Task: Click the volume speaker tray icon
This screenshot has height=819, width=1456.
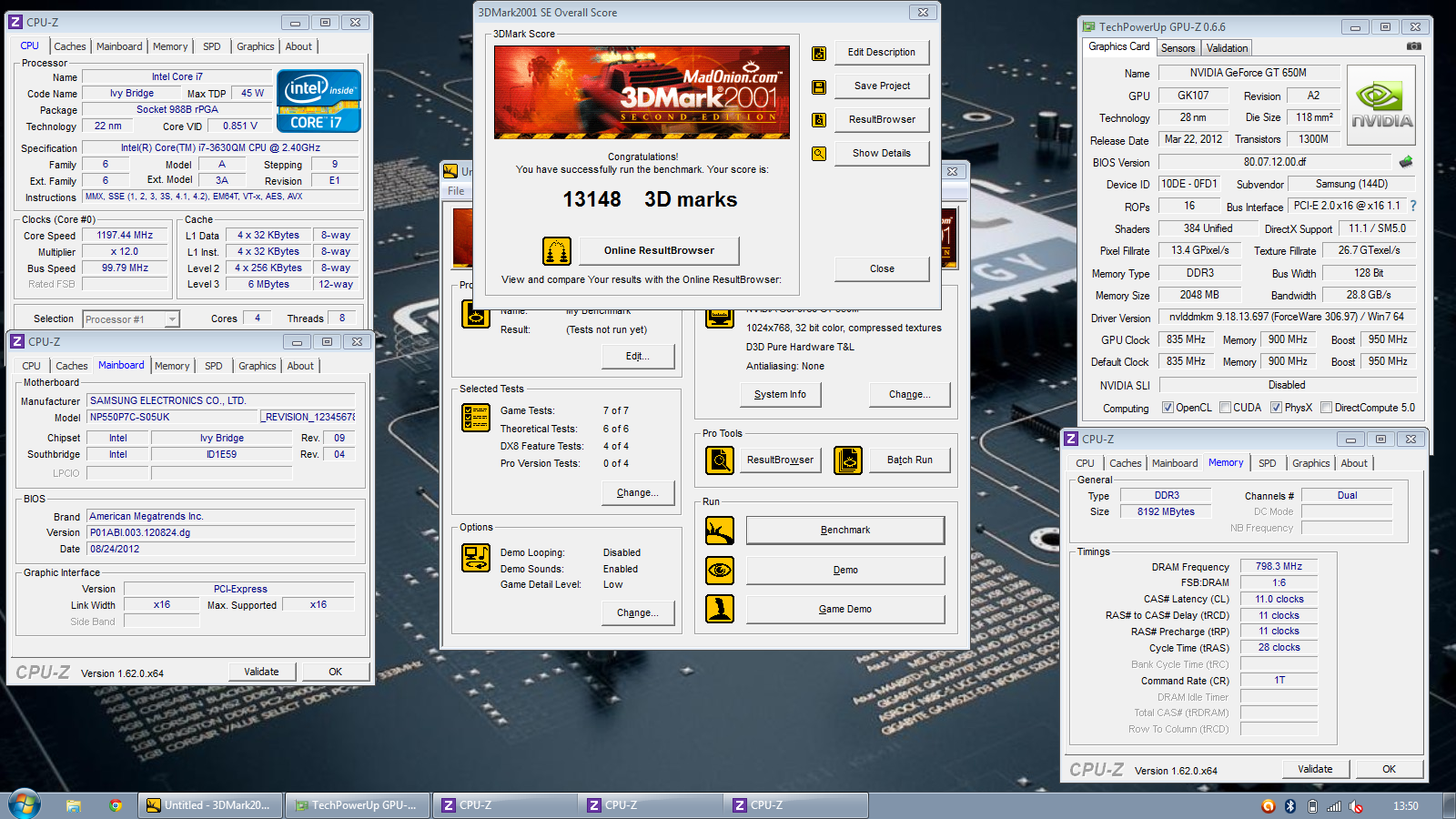Action: pyautogui.click(x=1356, y=806)
